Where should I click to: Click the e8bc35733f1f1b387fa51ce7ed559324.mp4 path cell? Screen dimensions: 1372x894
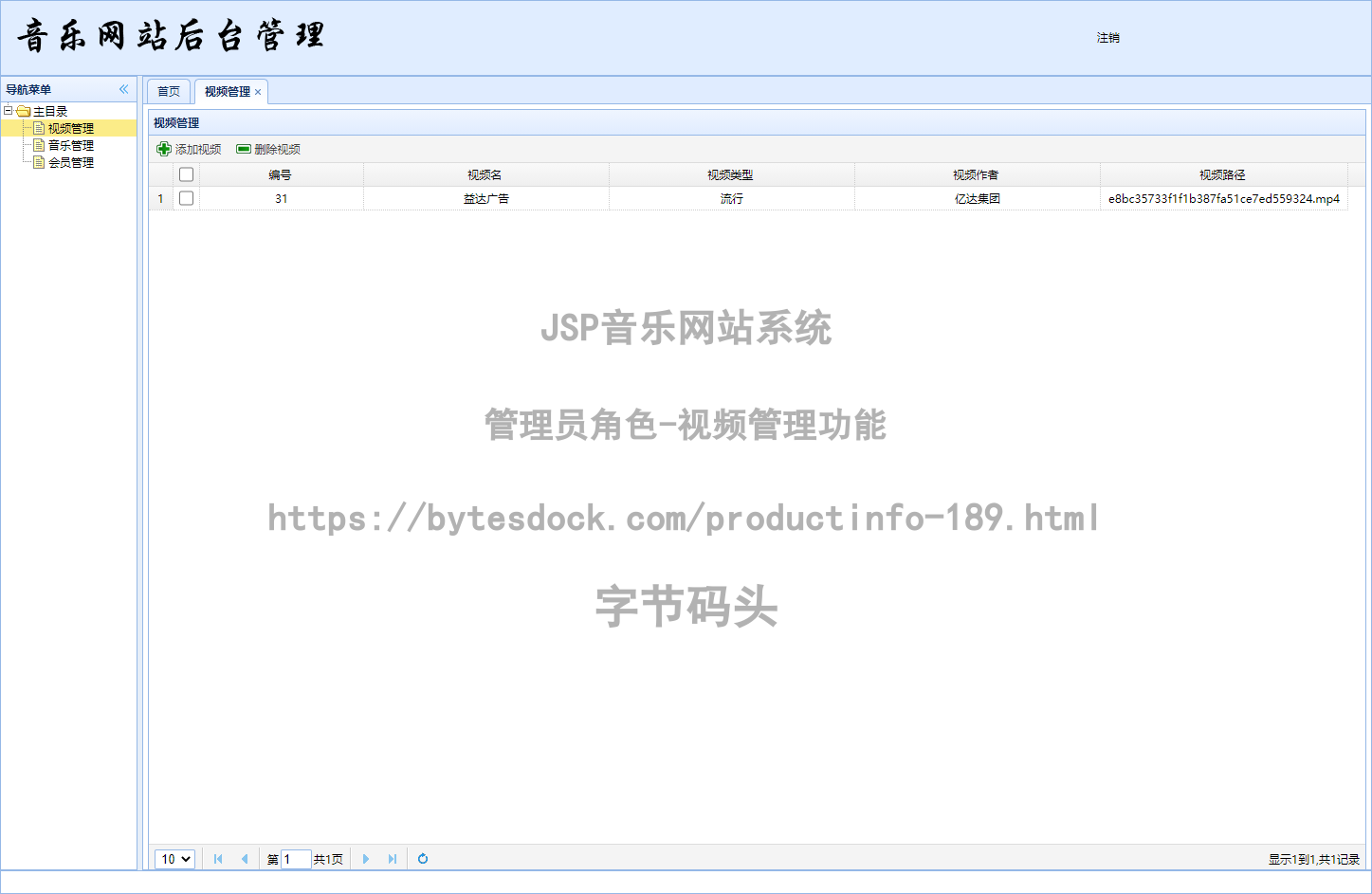[x=1223, y=198]
